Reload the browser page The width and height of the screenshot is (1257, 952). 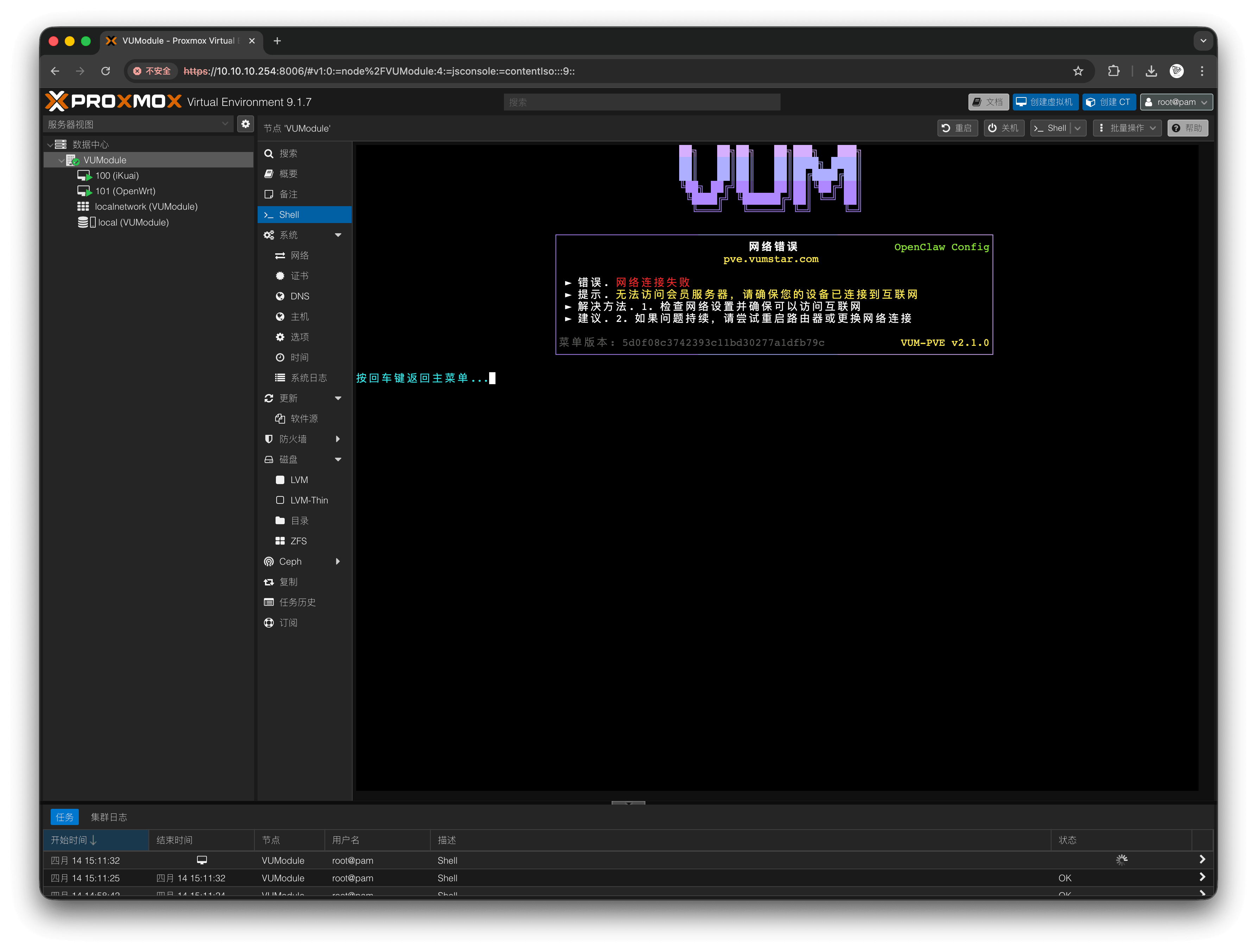point(106,71)
